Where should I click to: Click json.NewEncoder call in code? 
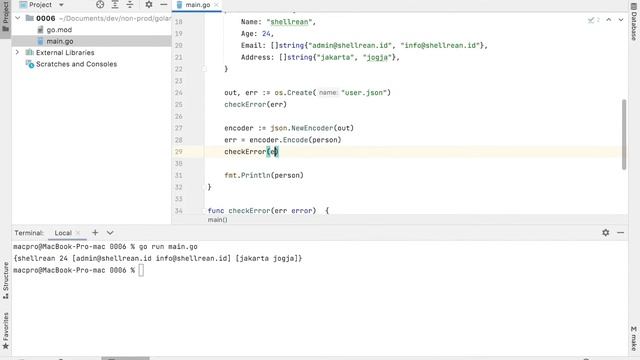[312, 128]
